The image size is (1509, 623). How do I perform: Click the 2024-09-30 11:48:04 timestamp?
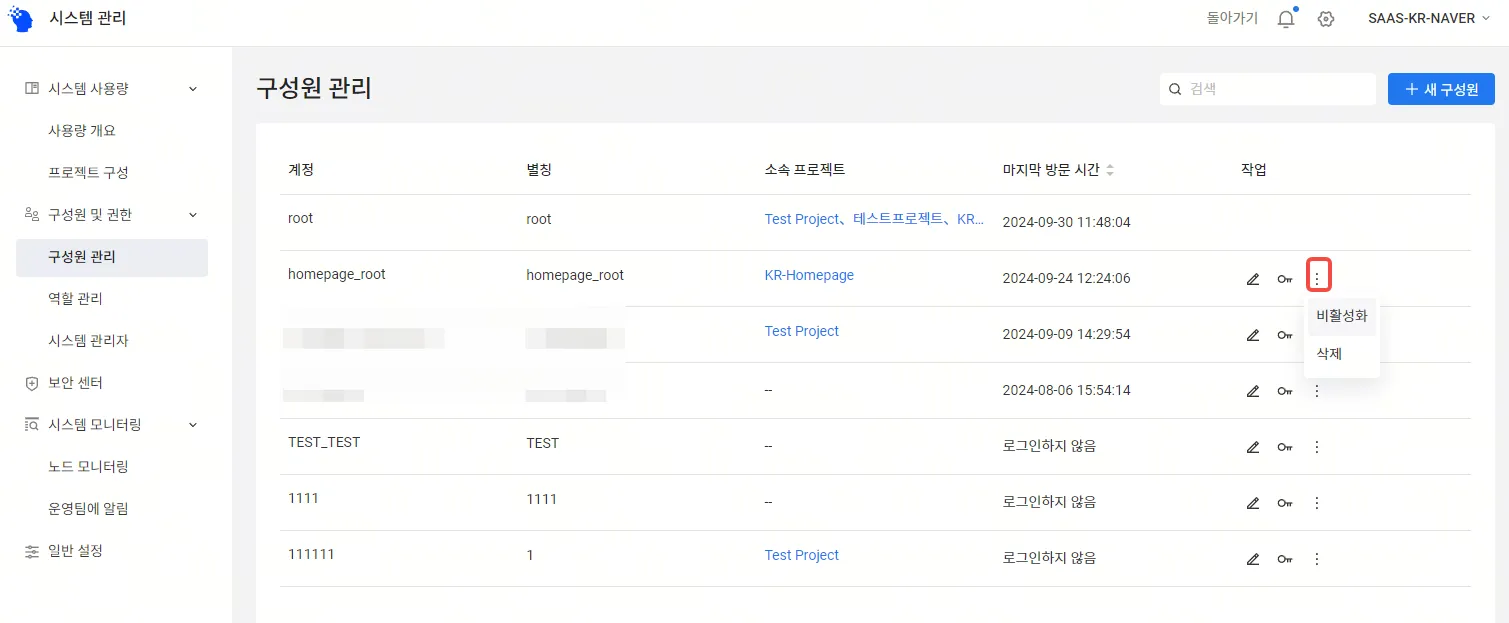pos(1067,222)
